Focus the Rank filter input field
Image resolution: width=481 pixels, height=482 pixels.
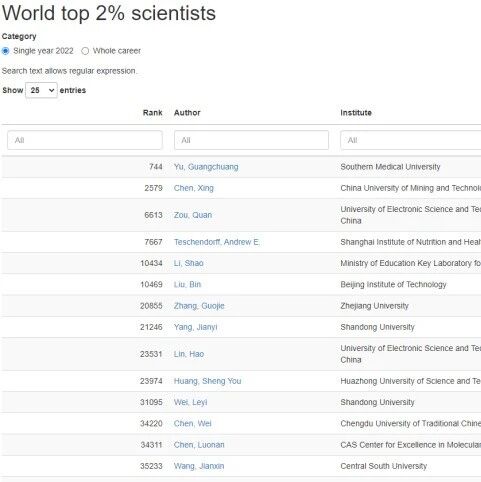tap(85, 140)
